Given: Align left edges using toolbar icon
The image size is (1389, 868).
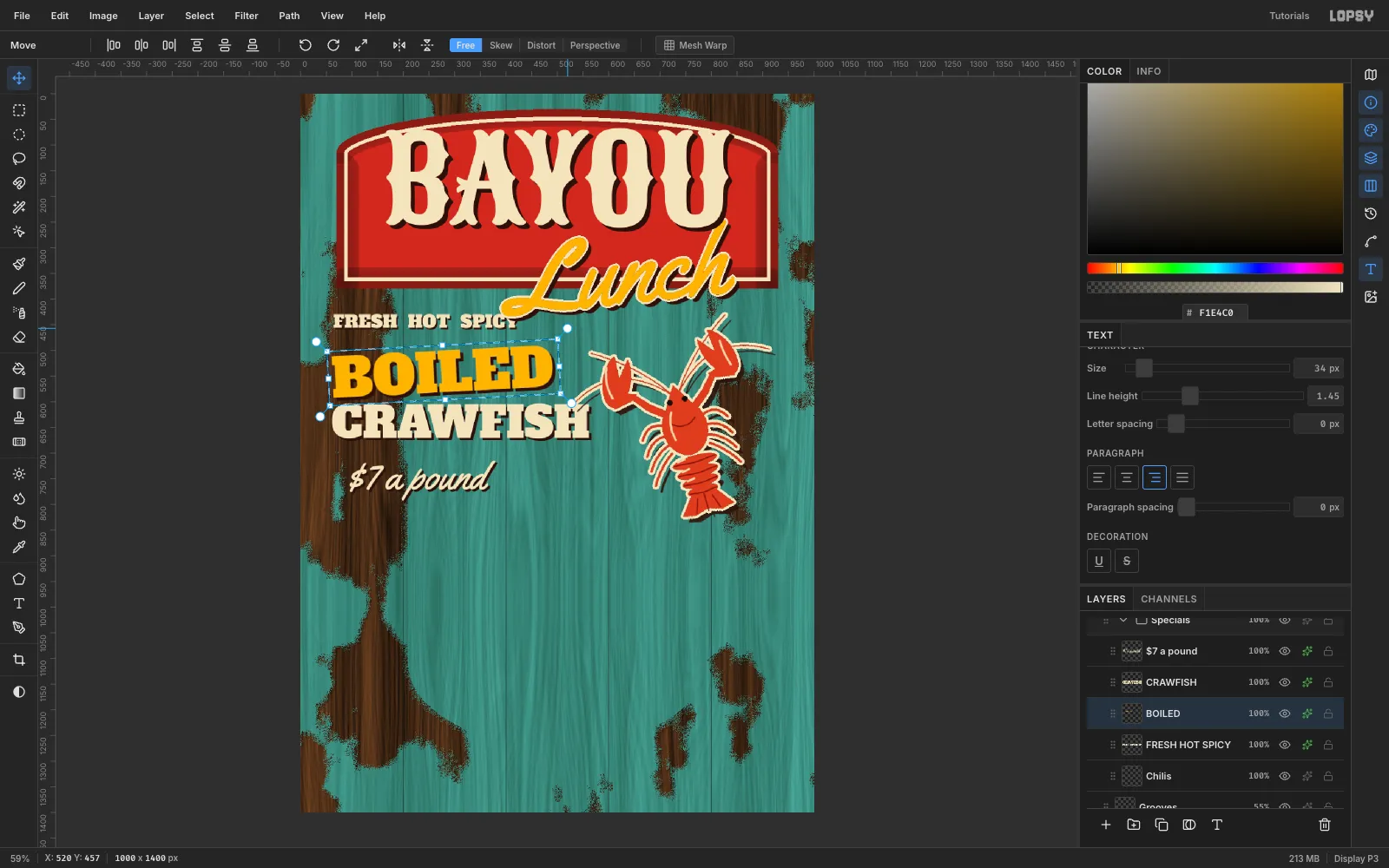Looking at the screenshot, I should (114, 45).
